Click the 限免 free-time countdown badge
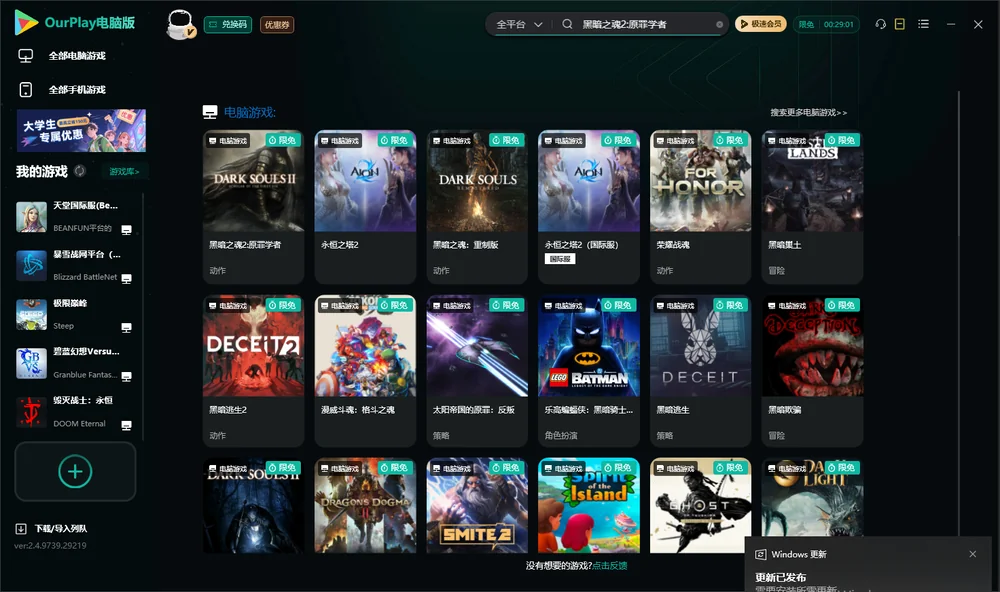The image size is (1000, 592). tap(827, 24)
